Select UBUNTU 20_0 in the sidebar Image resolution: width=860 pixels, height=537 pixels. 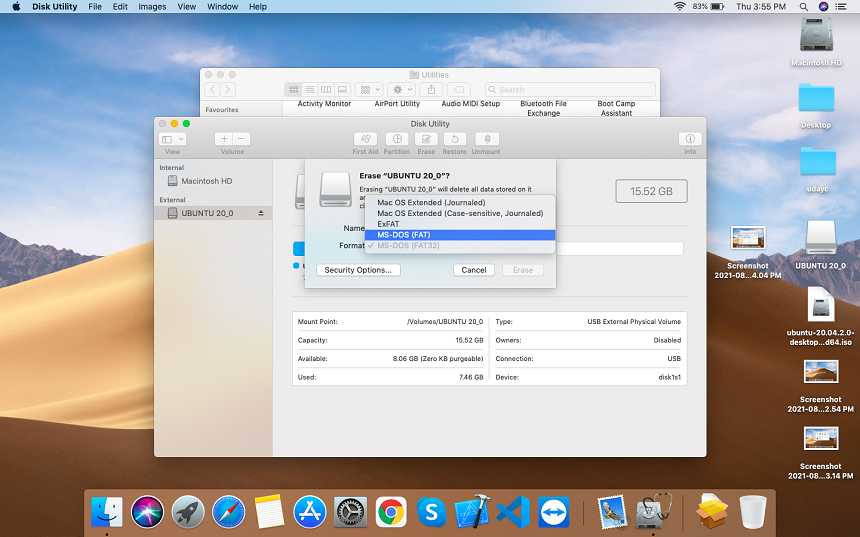pyautogui.click(x=213, y=213)
